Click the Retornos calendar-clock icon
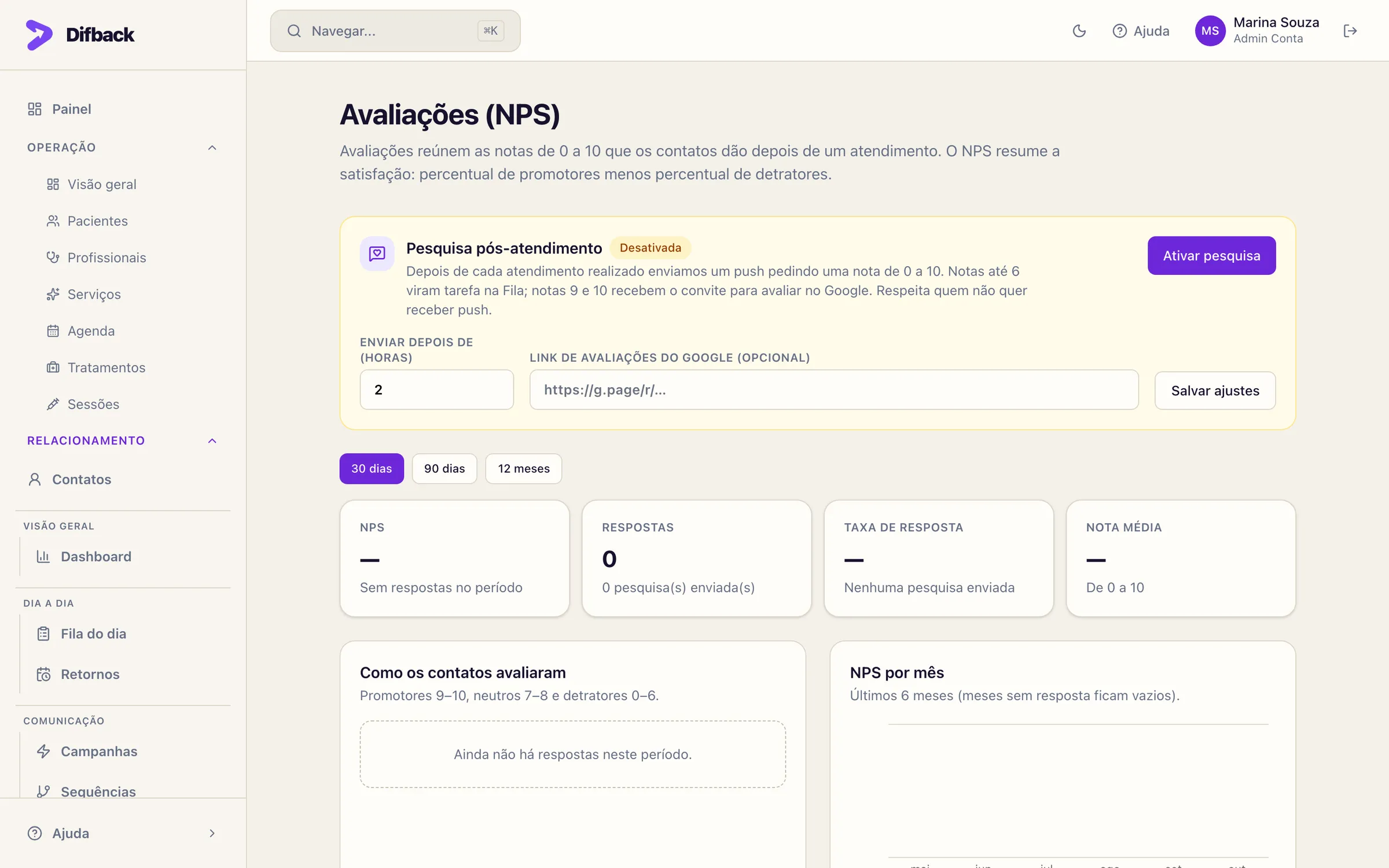 (43, 674)
